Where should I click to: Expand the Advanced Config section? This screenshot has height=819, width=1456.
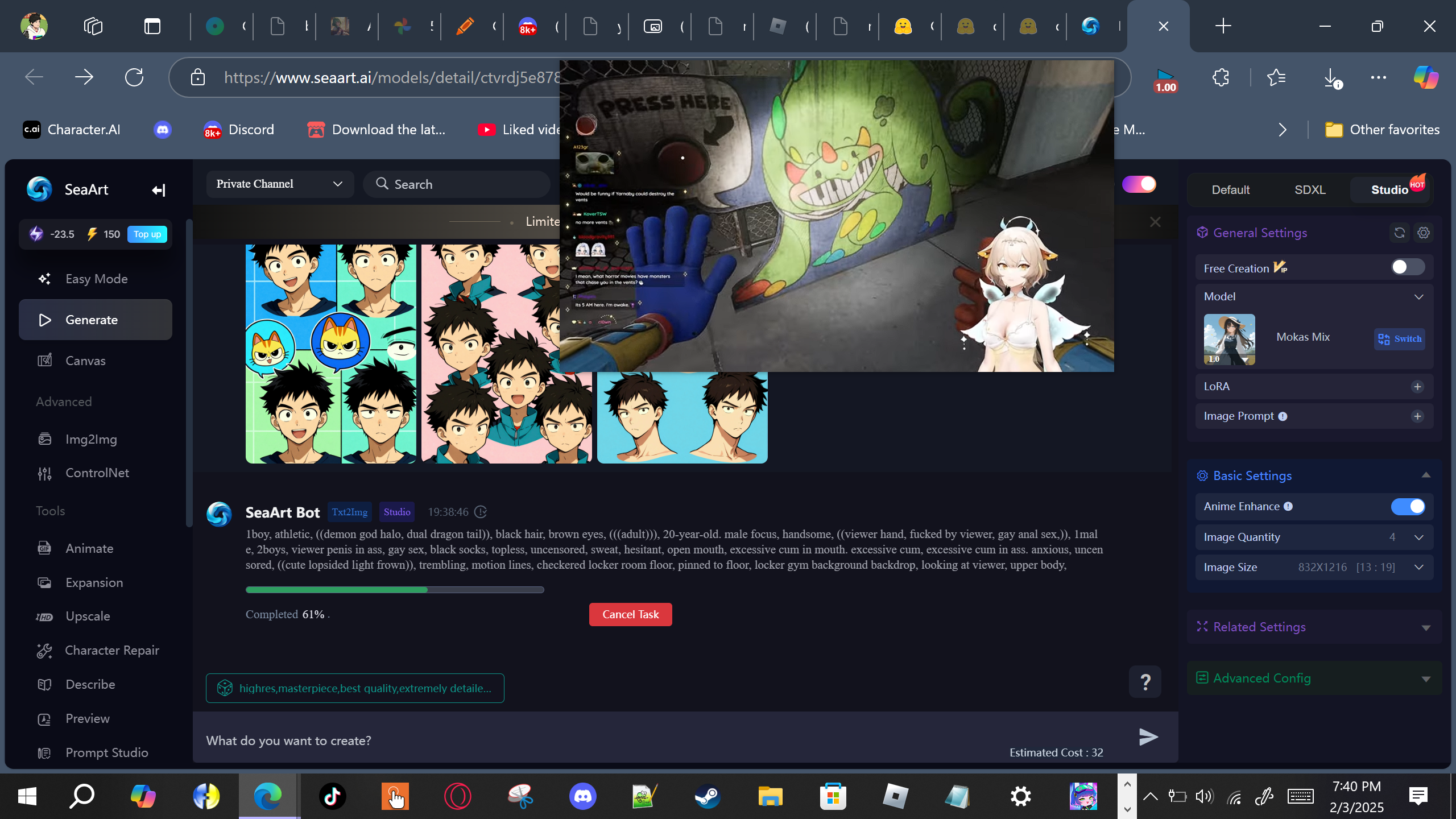click(1426, 679)
